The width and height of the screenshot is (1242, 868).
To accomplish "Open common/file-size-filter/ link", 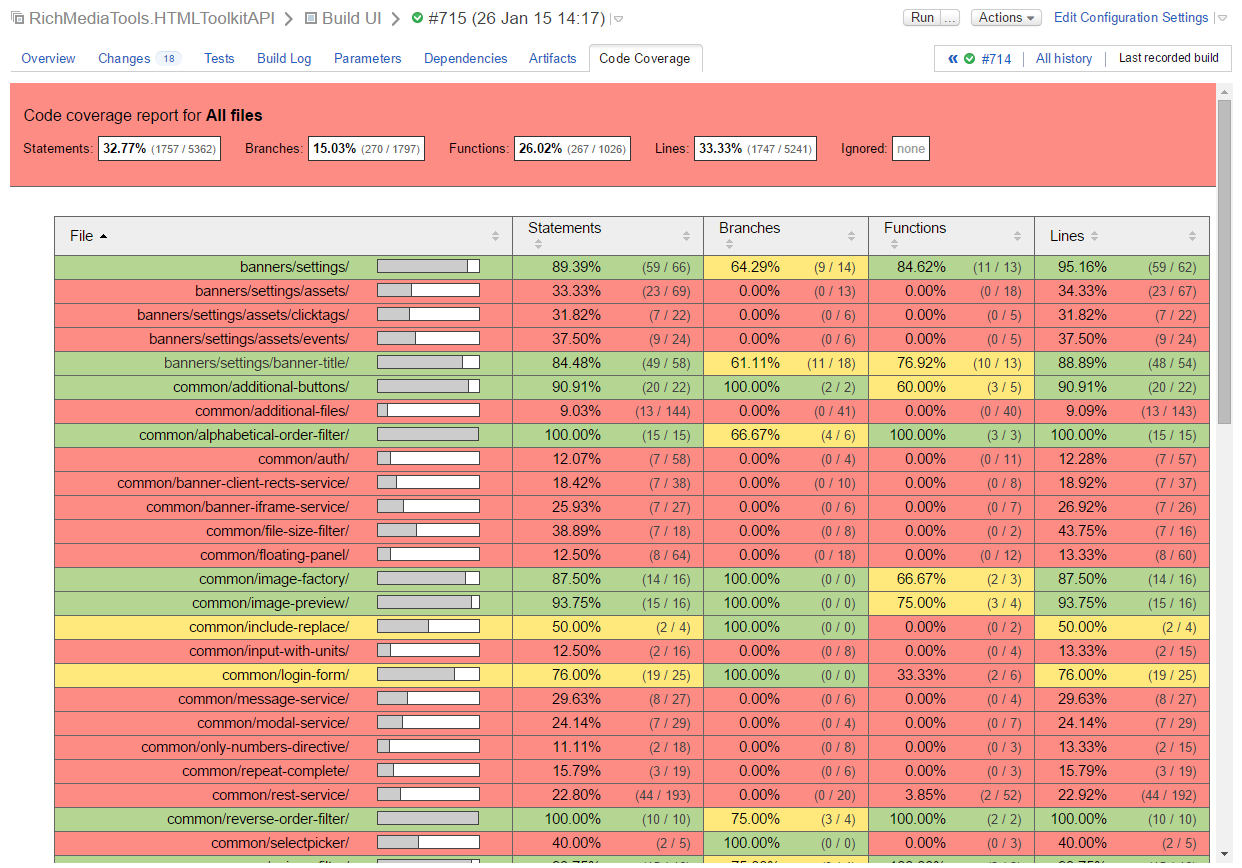I will click(278, 531).
